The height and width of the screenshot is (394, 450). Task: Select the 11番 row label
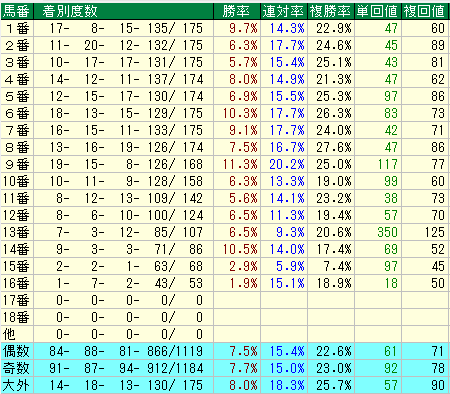click(x=16, y=199)
